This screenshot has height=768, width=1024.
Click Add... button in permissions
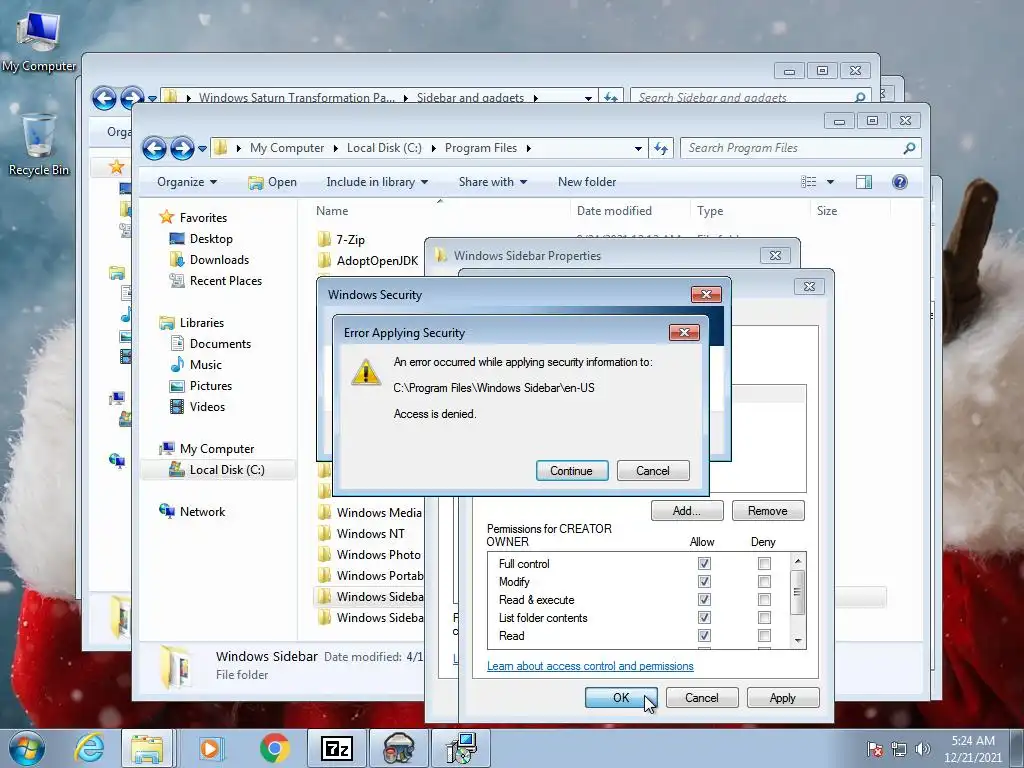click(x=686, y=511)
